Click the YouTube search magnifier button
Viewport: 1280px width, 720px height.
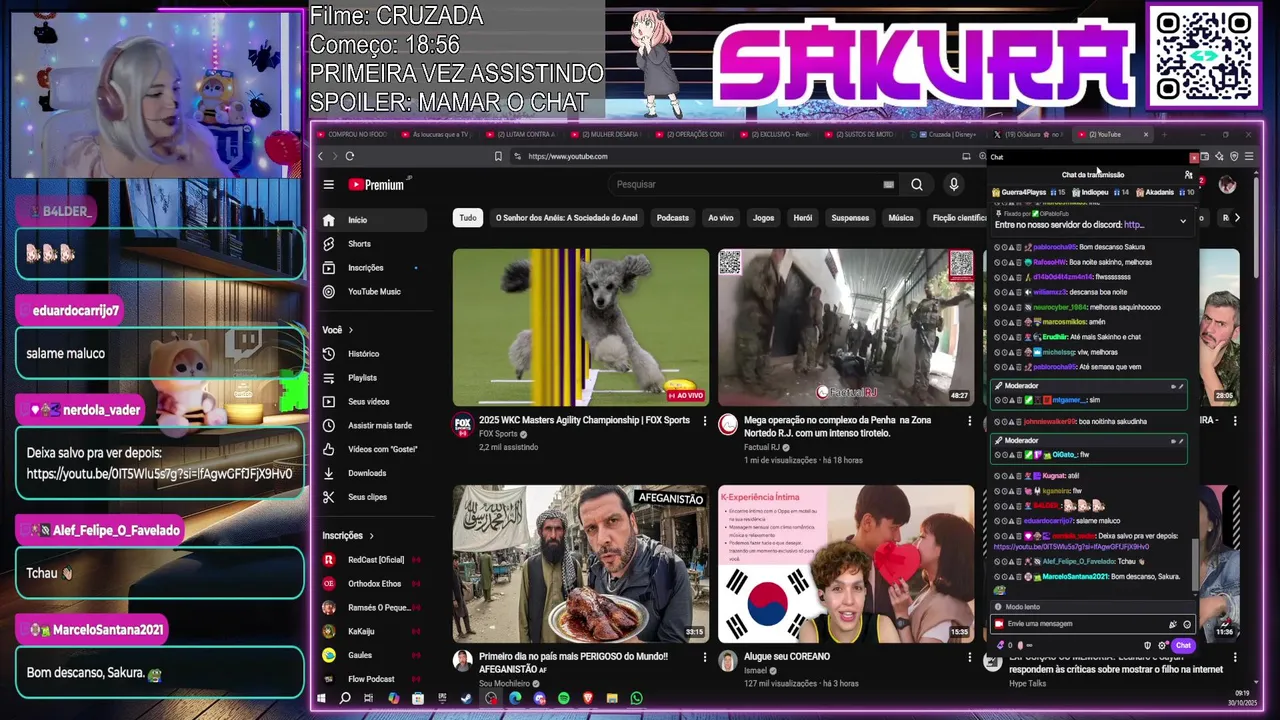click(x=916, y=184)
